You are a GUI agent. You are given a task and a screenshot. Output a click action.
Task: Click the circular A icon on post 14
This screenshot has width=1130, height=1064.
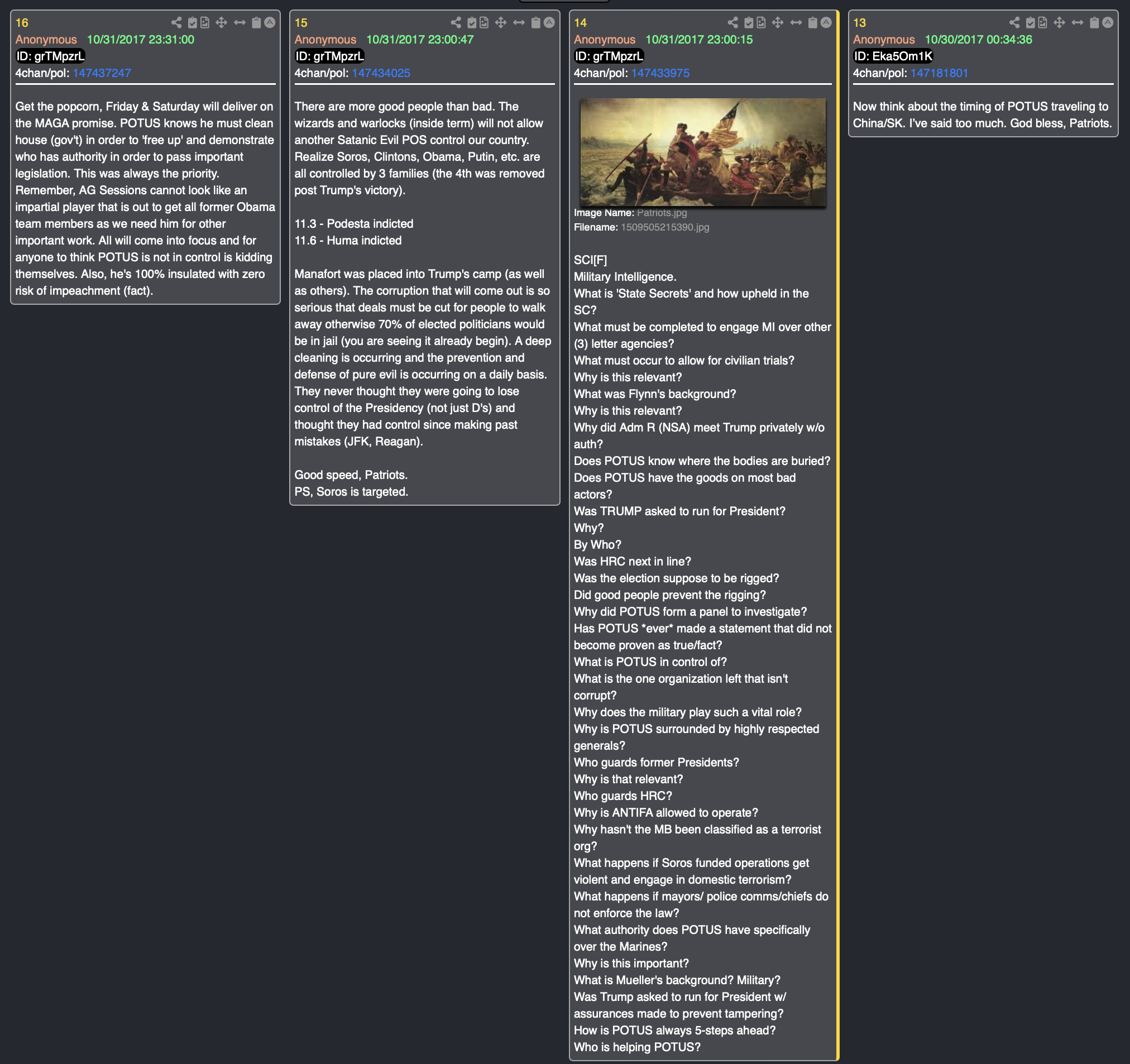click(x=826, y=23)
